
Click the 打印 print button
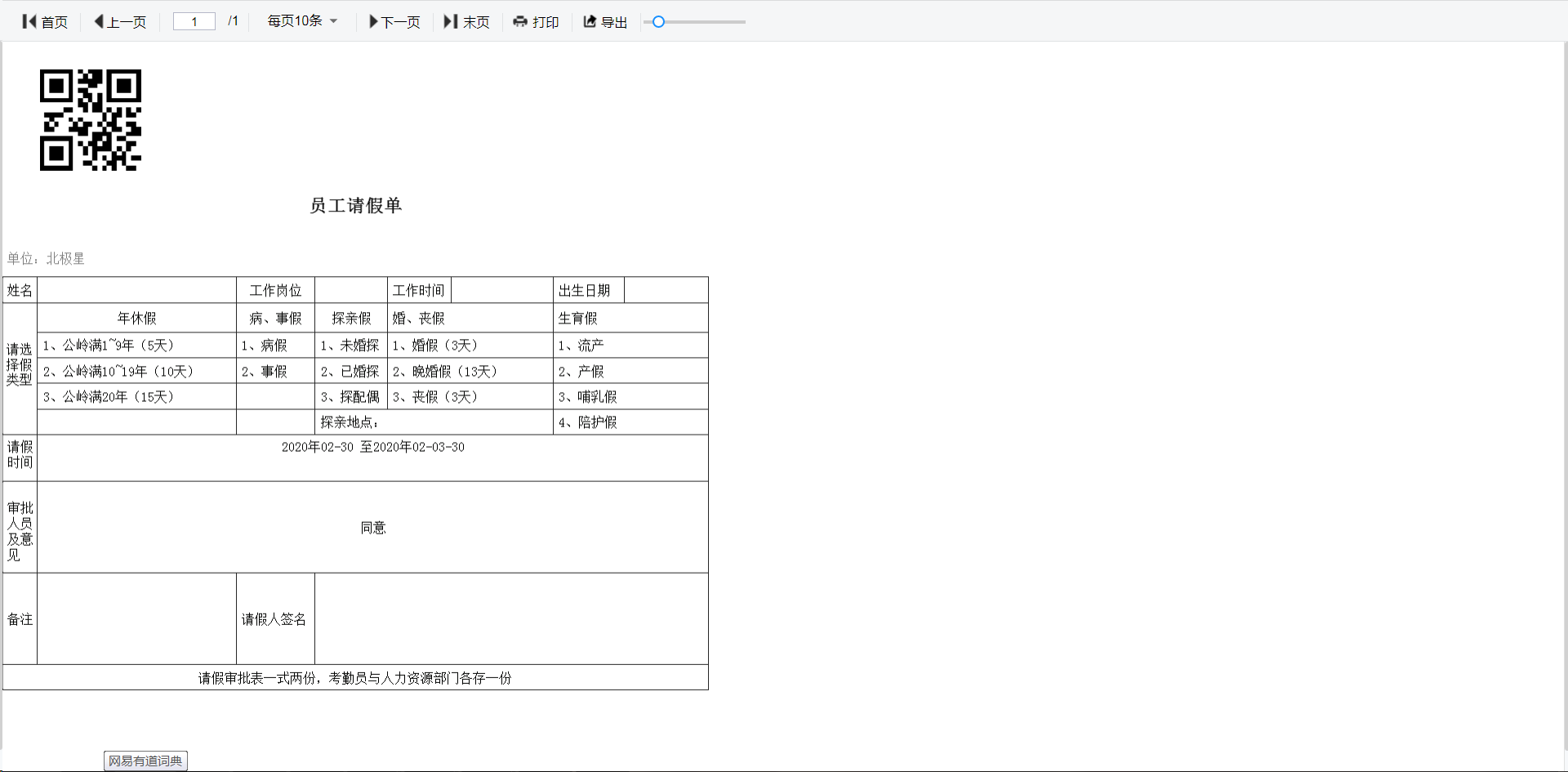[x=536, y=22]
